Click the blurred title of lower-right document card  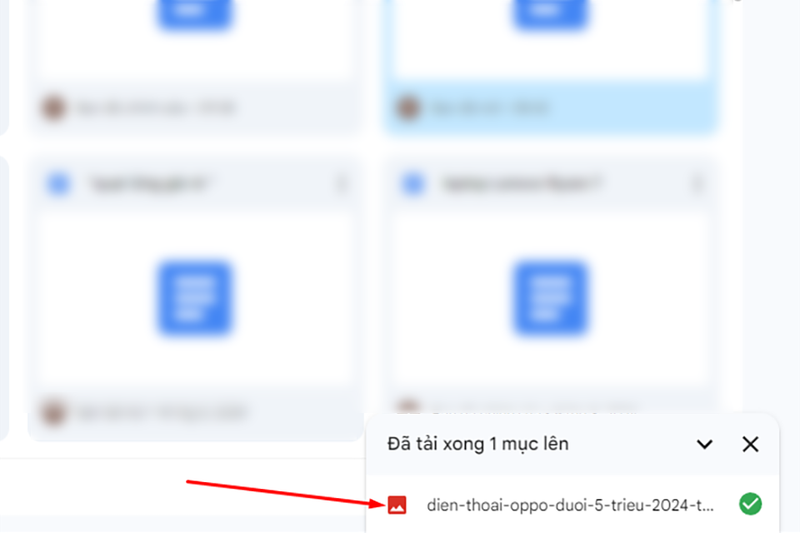tap(522, 184)
